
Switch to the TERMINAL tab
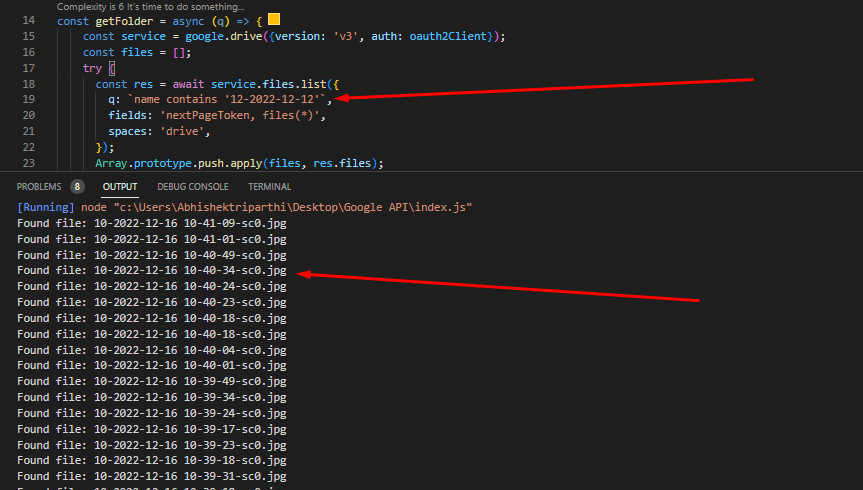pyautogui.click(x=270, y=187)
